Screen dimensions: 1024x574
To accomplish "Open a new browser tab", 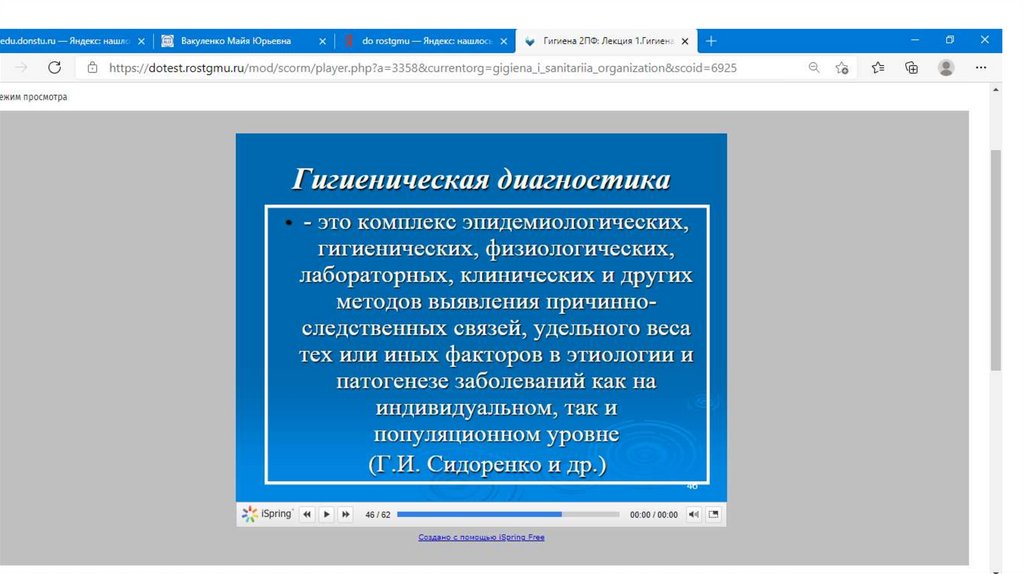I will (x=711, y=41).
